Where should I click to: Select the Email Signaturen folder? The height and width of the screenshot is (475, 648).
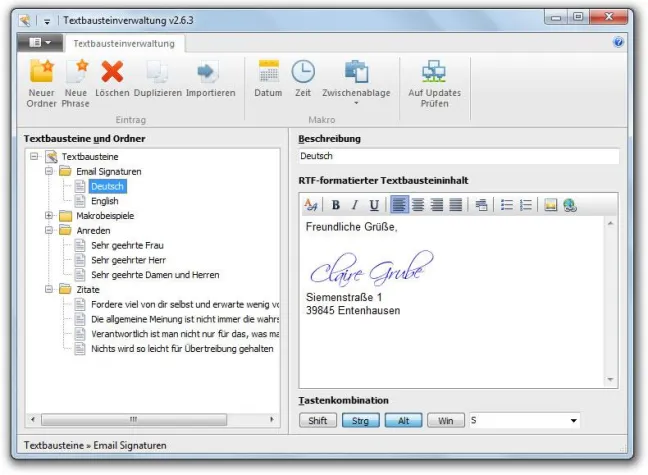[x=109, y=171]
